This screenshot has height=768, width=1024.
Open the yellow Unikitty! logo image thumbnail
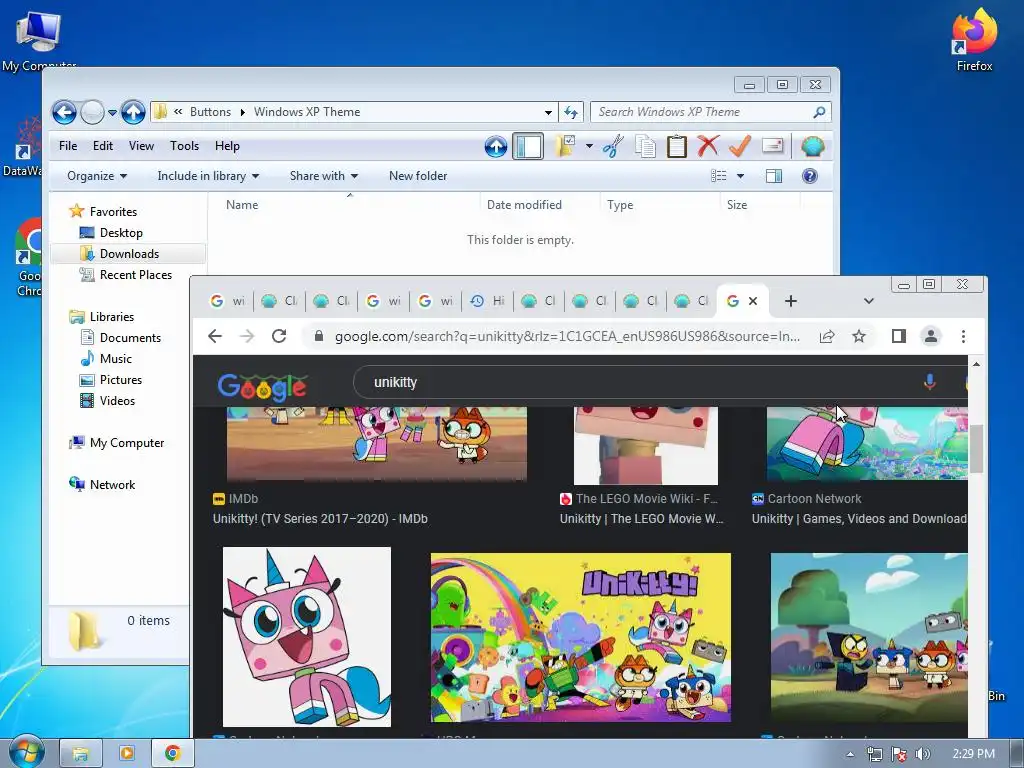tap(581, 637)
